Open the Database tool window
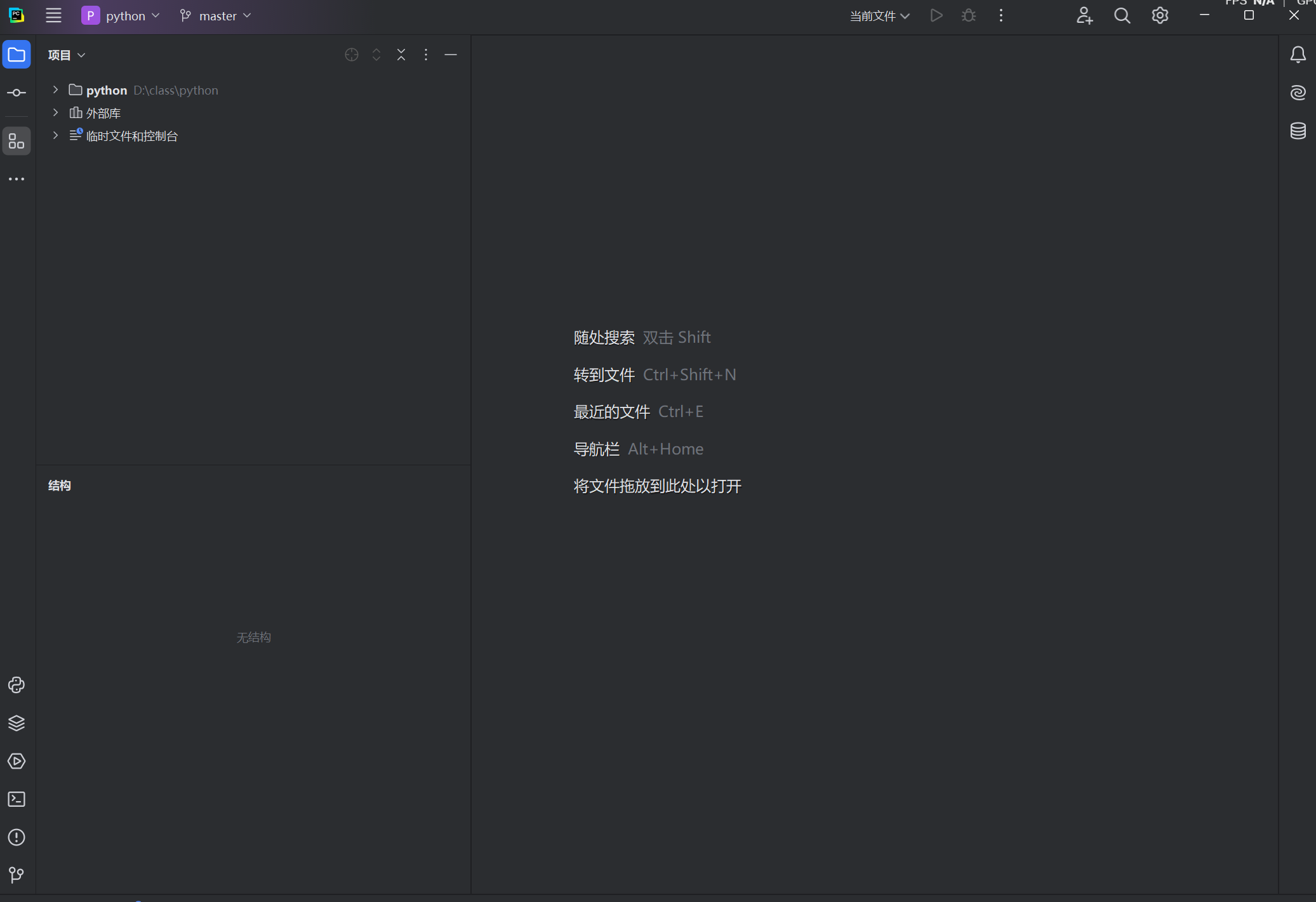The height and width of the screenshot is (902, 1316). click(1298, 131)
